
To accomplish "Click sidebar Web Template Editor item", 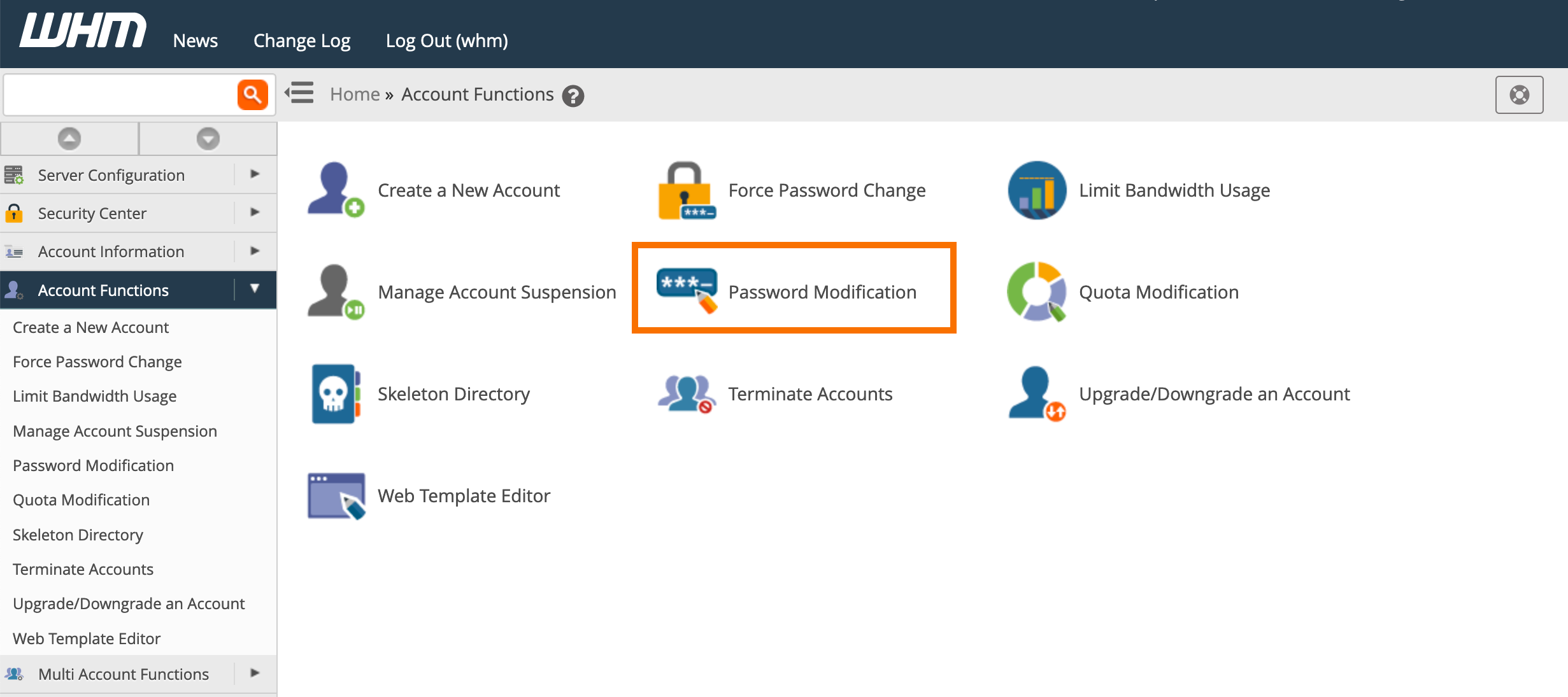I will pyautogui.click(x=87, y=638).
